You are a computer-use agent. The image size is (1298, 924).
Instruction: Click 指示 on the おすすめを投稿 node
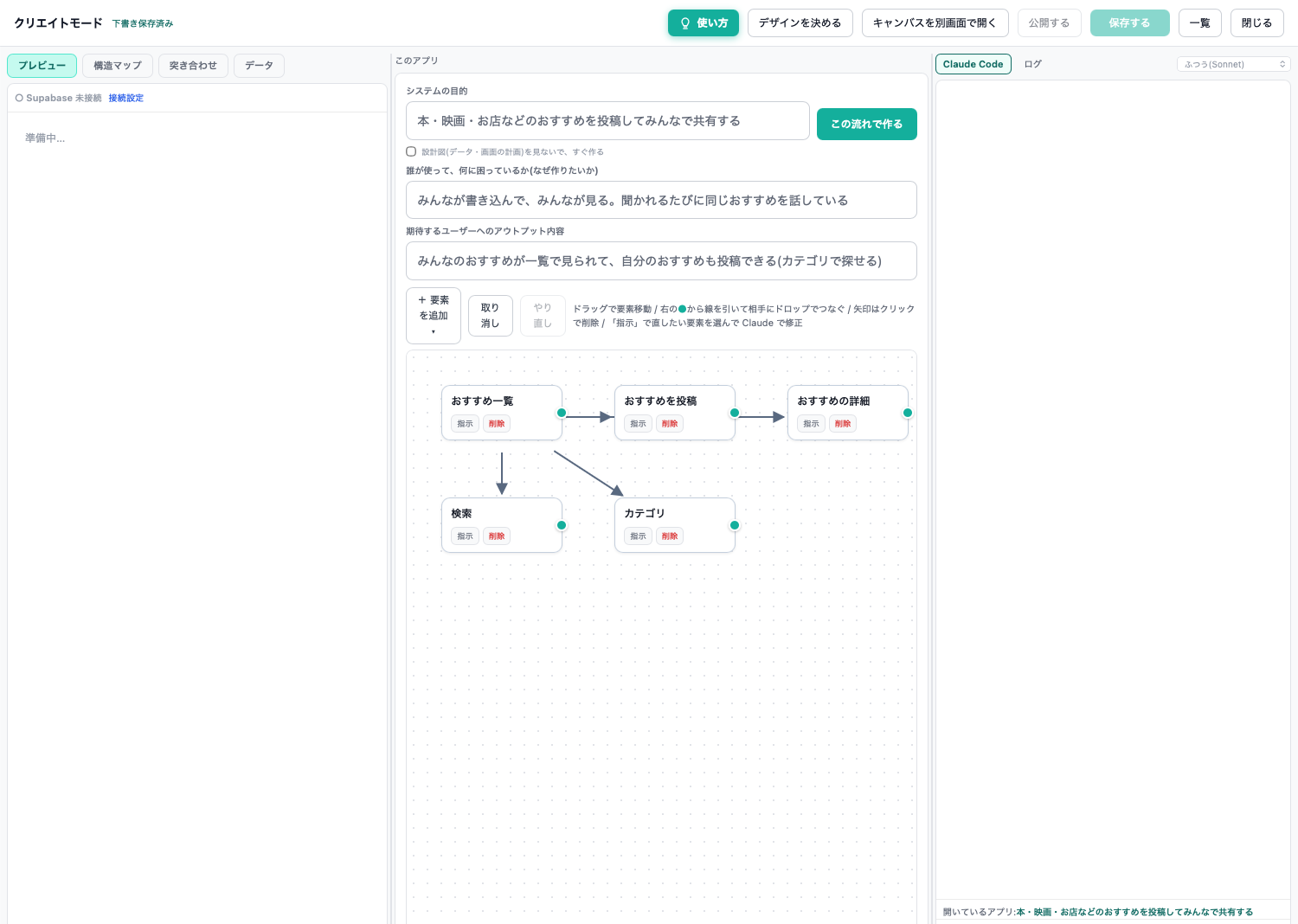tap(639, 424)
